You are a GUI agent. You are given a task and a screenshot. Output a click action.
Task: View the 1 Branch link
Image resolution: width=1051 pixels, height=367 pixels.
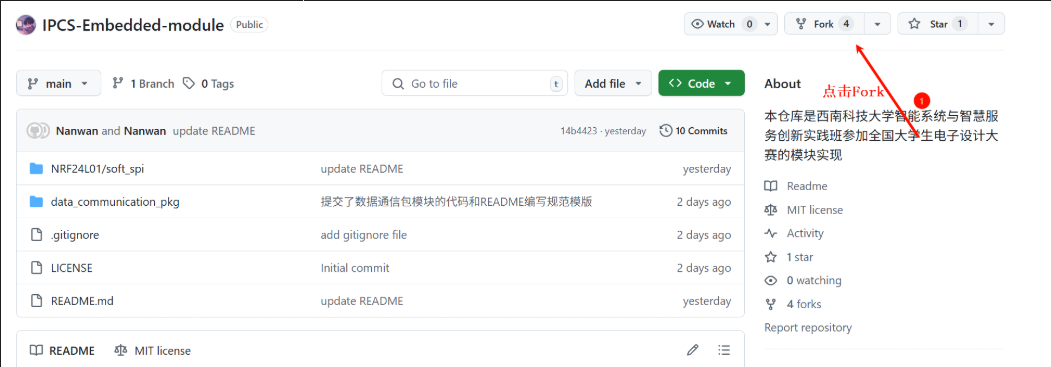click(x=143, y=84)
